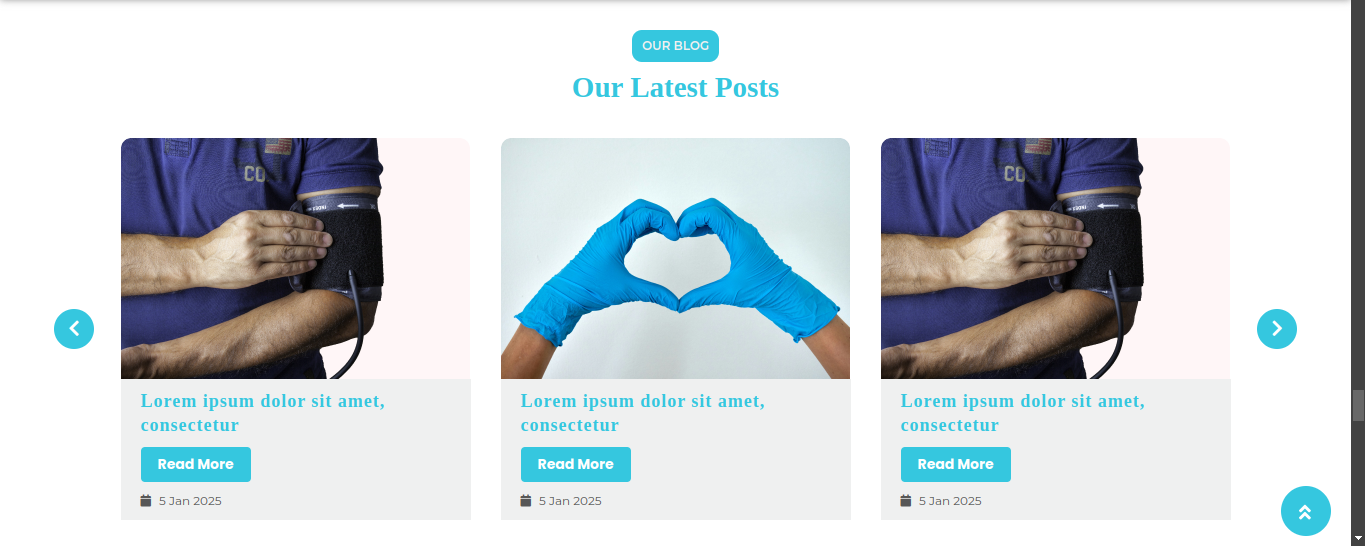Click calendar icon on third blog card
This screenshot has width=1365, height=546.
(x=906, y=501)
